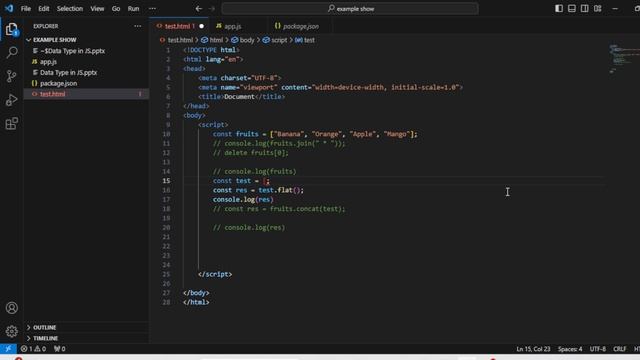Open the Go menu
The height and width of the screenshot is (360, 640).
(116, 9)
